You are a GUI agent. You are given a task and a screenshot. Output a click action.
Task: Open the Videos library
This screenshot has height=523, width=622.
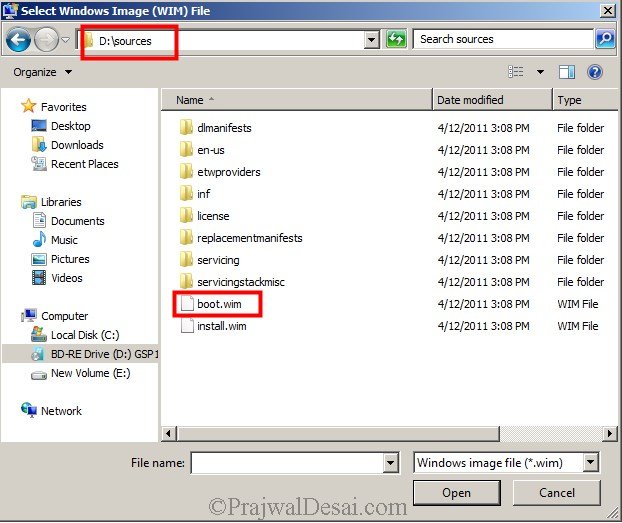point(67,278)
